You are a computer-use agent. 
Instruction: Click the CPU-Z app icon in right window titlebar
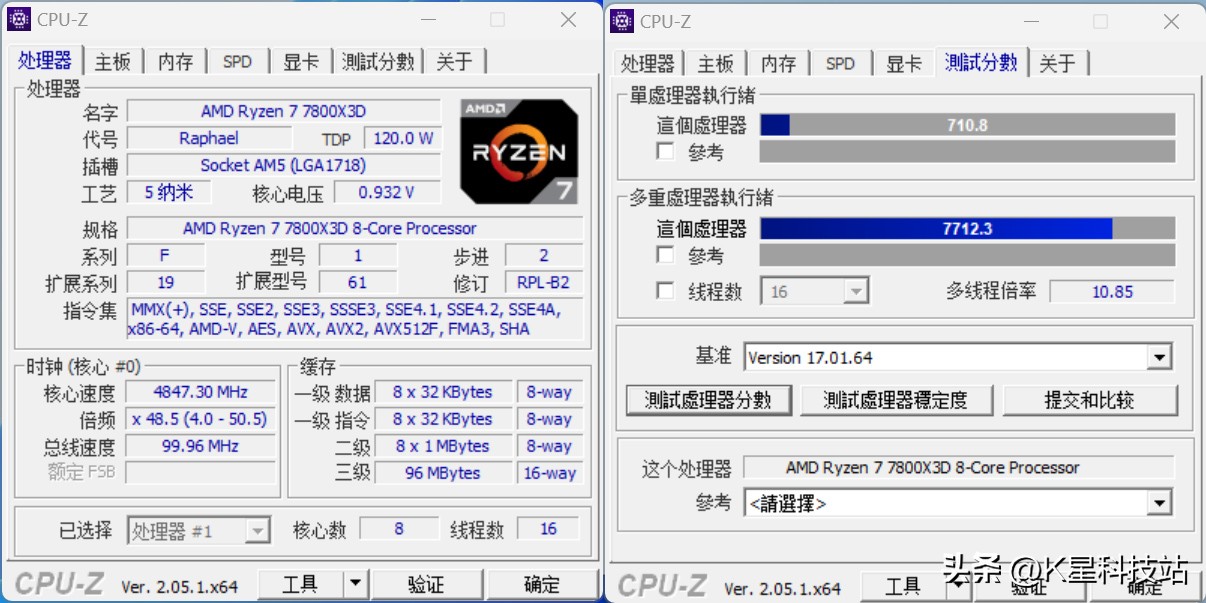pyautogui.click(x=622, y=20)
